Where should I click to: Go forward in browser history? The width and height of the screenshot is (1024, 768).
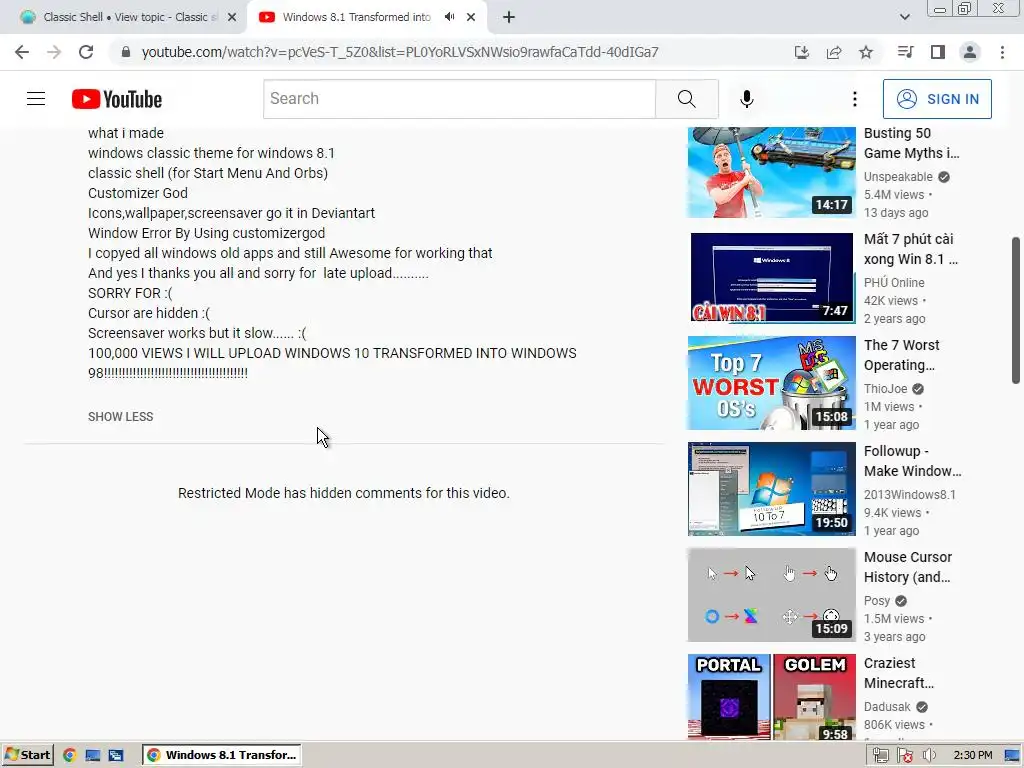tap(54, 52)
